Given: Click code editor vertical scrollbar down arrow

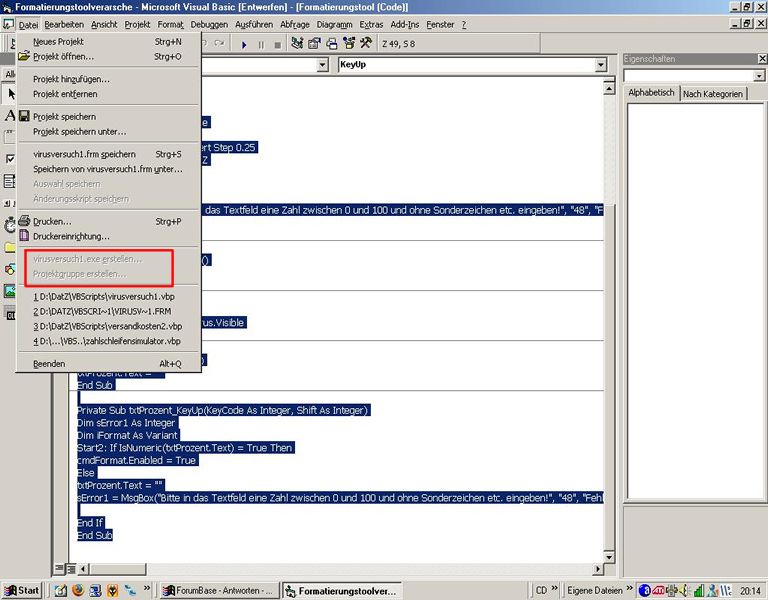Looking at the screenshot, I should point(609,557).
